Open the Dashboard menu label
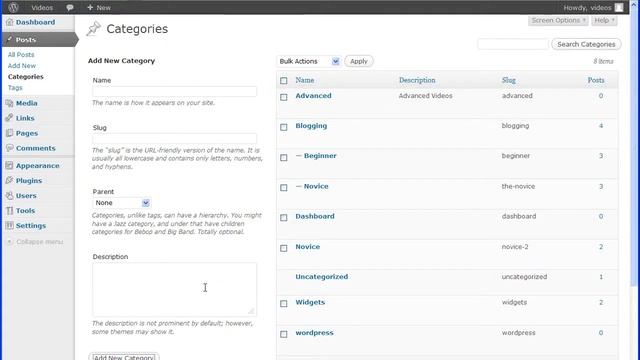Image resolution: width=640 pixels, height=360 pixels. coord(36,22)
